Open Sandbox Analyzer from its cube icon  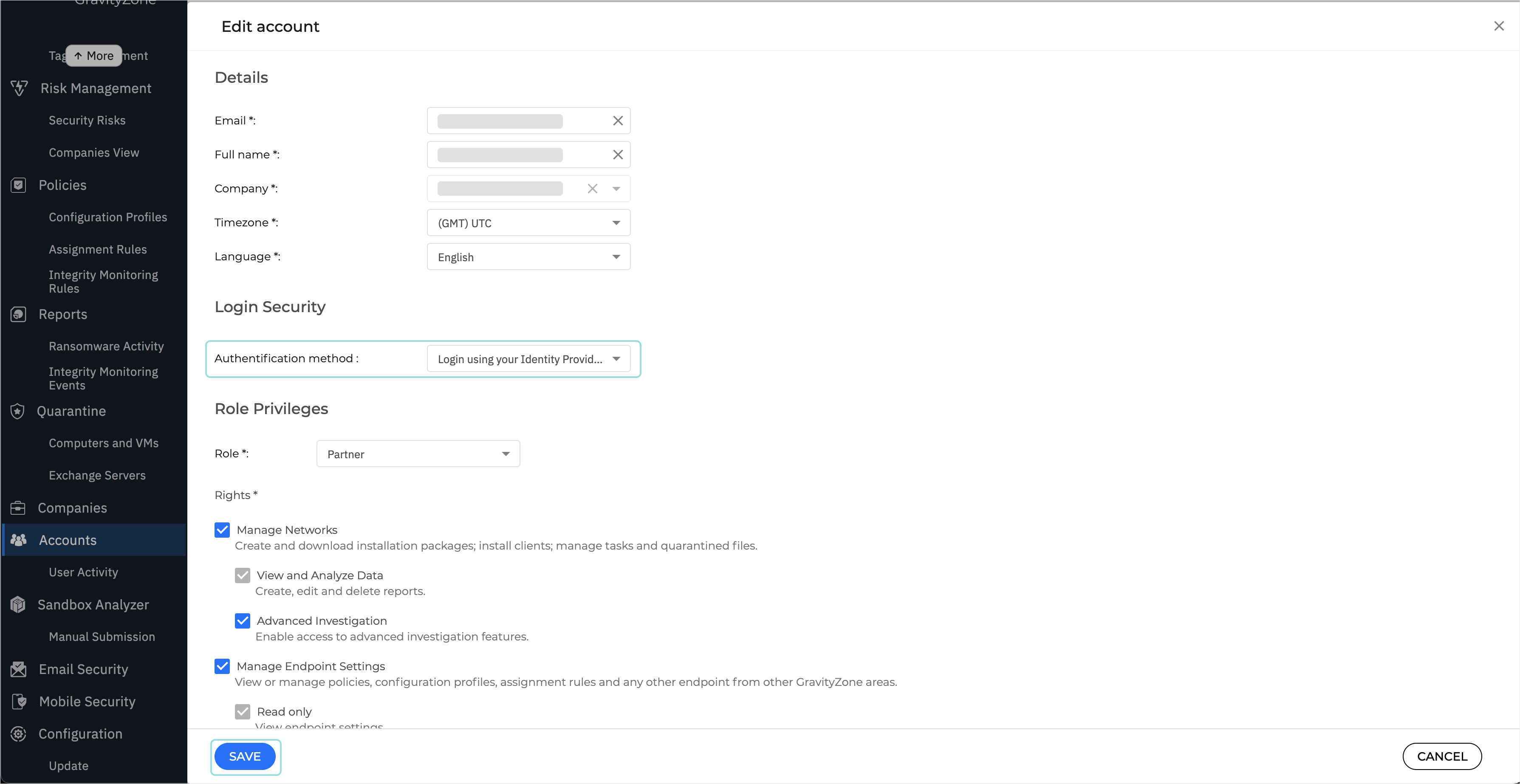click(x=18, y=604)
